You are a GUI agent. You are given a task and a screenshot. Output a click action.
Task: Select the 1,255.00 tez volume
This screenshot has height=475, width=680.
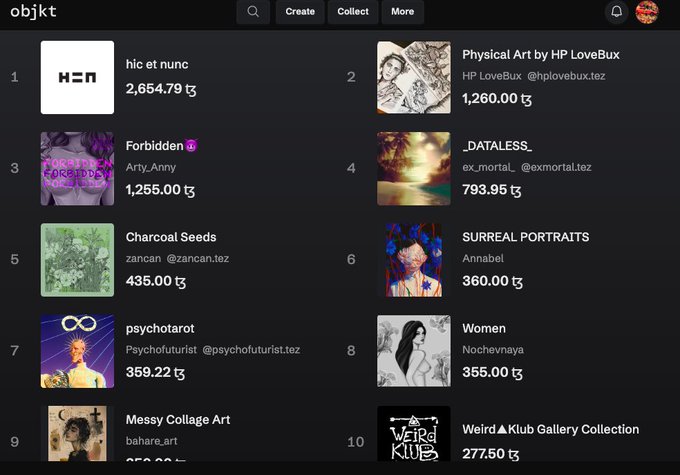(160, 190)
